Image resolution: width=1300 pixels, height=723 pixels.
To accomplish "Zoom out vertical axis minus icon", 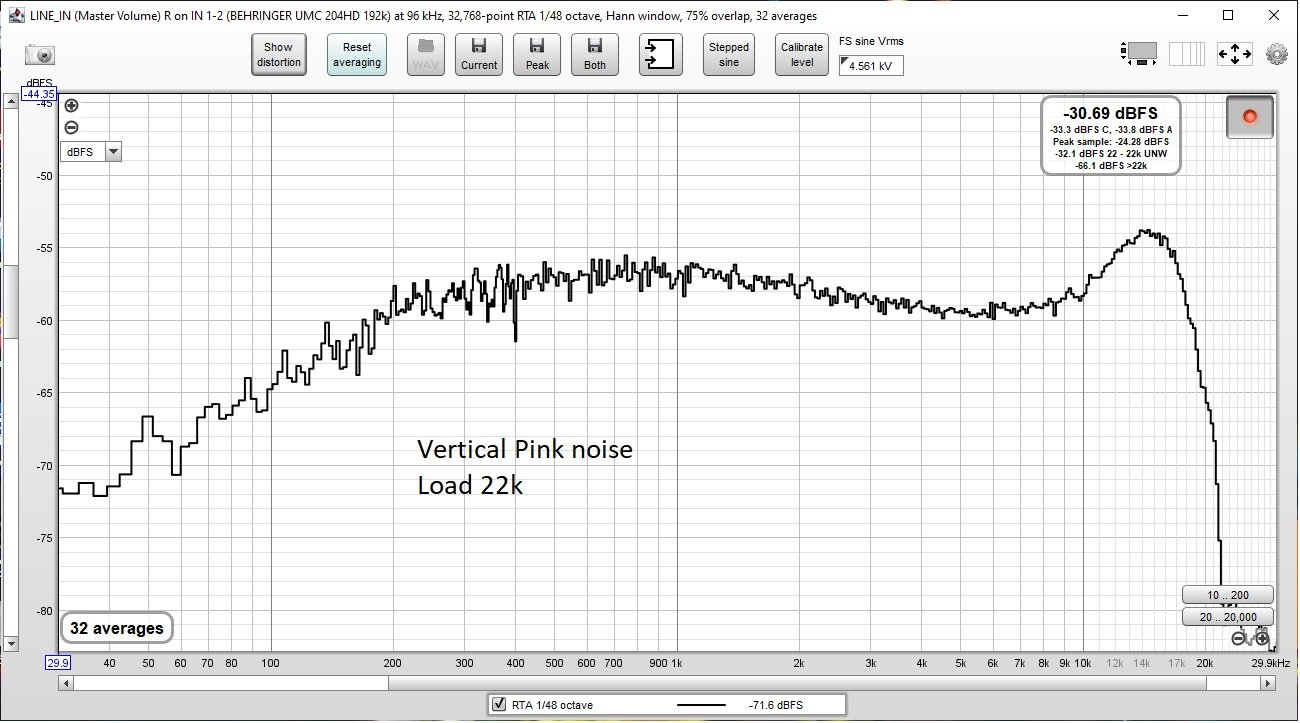I will [x=71, y=127].
